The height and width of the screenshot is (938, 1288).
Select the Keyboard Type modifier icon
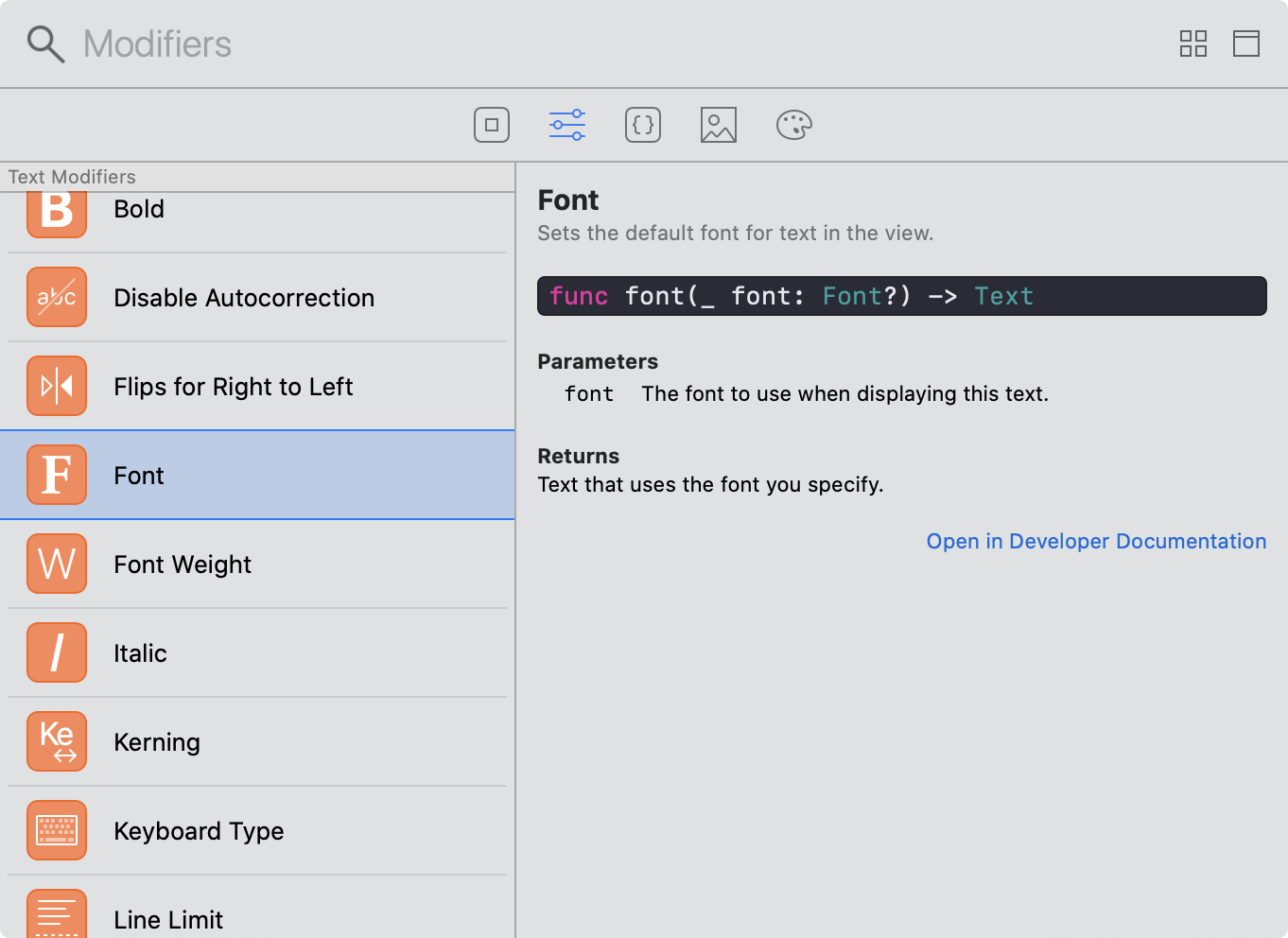[x=57, y=830]
